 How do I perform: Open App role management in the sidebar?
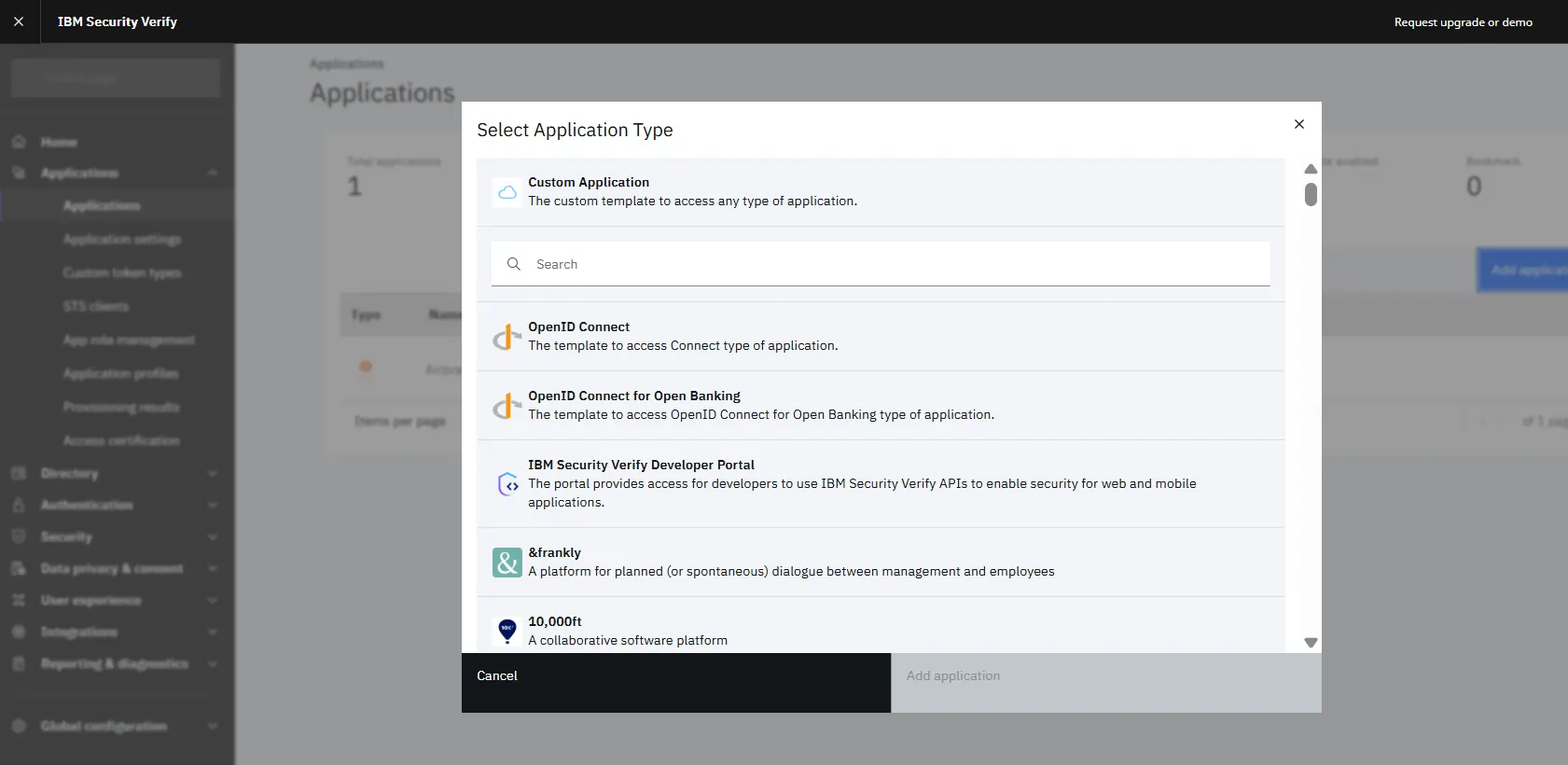pyautogui.click(x=117, y=340)
